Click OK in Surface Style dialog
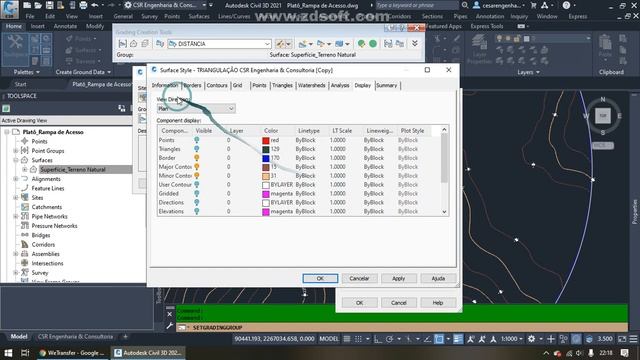The width and height of the screenshot is (640, 360). click(x=320, y=278)
